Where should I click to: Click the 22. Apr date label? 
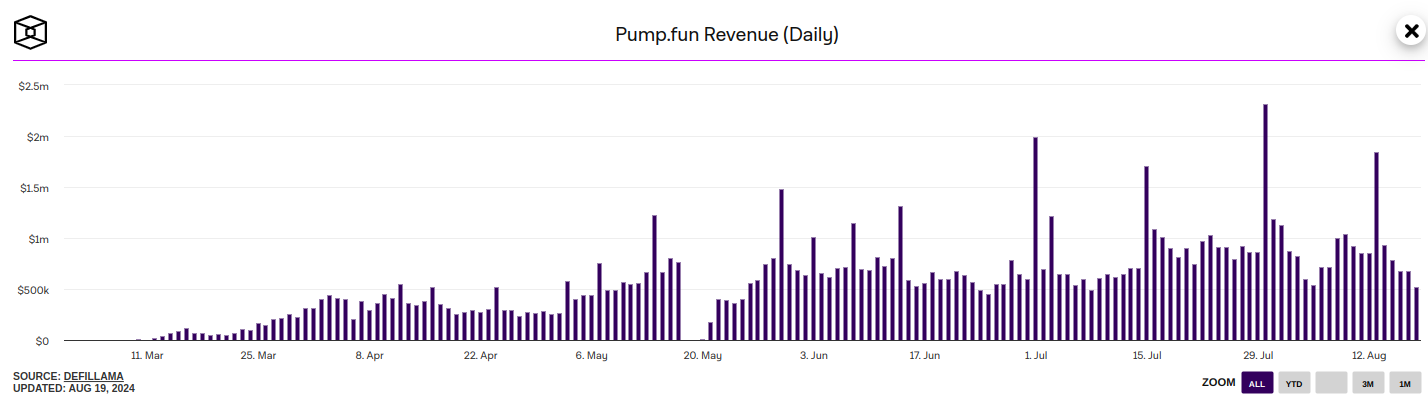click(x=481, y=355)
